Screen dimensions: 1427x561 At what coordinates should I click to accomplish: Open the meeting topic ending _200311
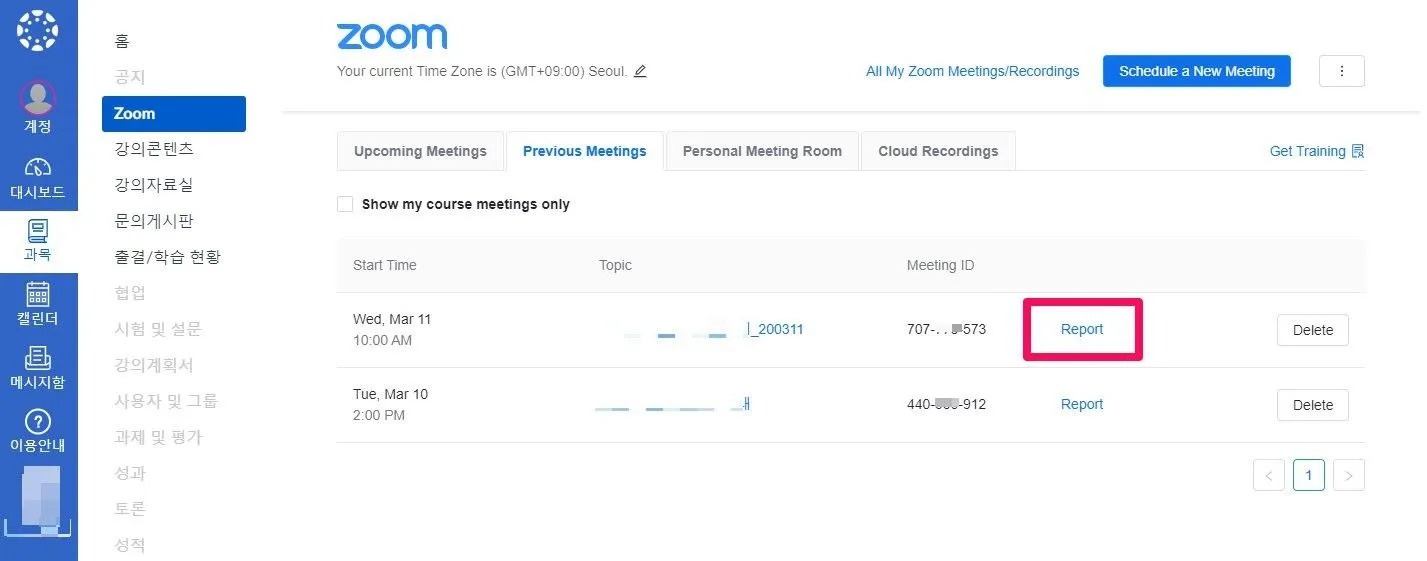tap(713, 329)
